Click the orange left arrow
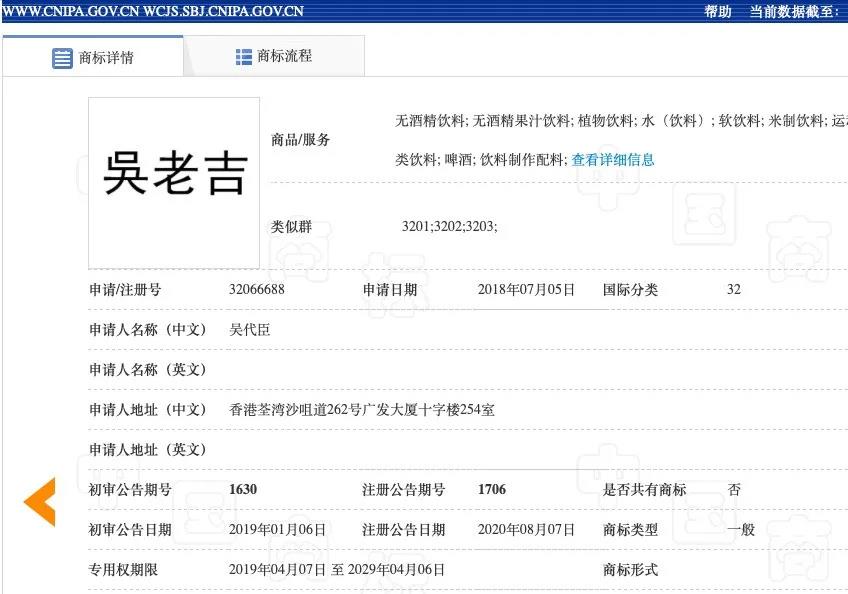Viewport: 848px width, 594px height. pos(40,502)
